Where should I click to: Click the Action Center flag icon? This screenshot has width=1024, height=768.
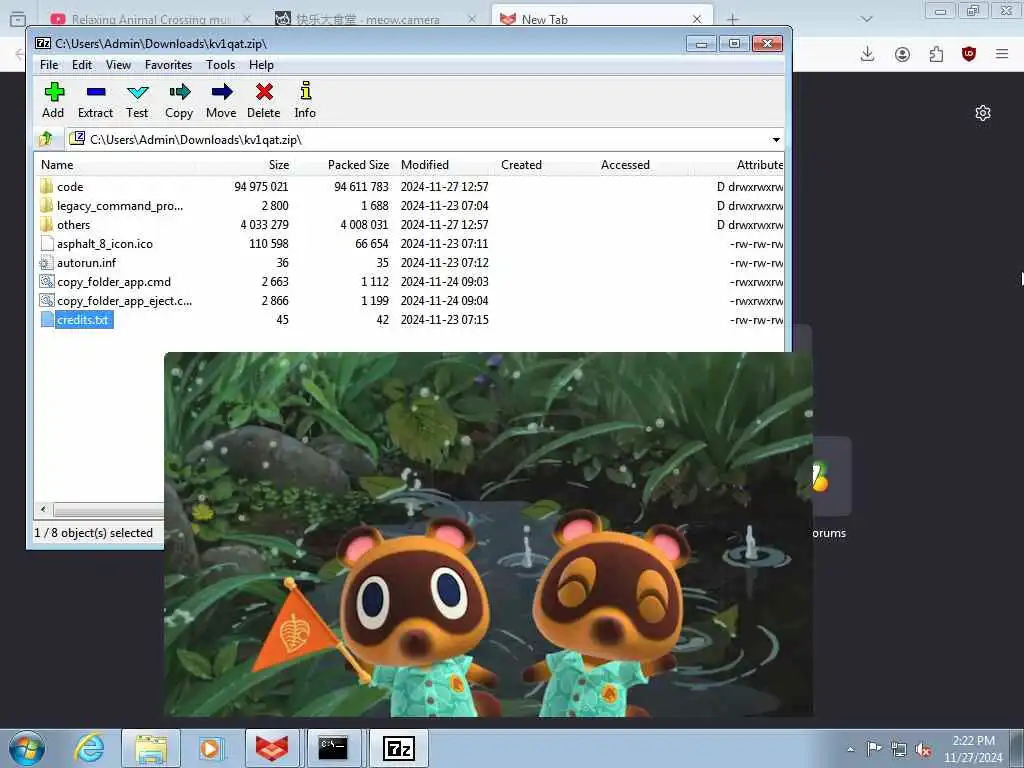click(x=874, y=749)
